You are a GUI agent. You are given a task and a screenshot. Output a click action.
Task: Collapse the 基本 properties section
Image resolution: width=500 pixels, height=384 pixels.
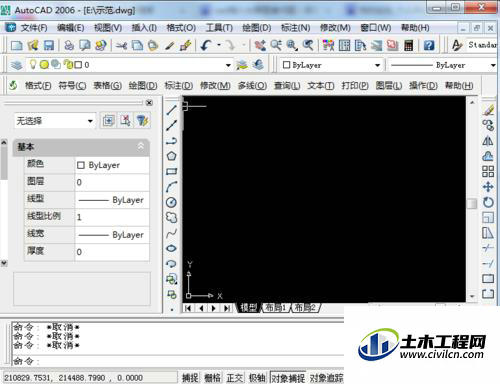click(141, 146)
